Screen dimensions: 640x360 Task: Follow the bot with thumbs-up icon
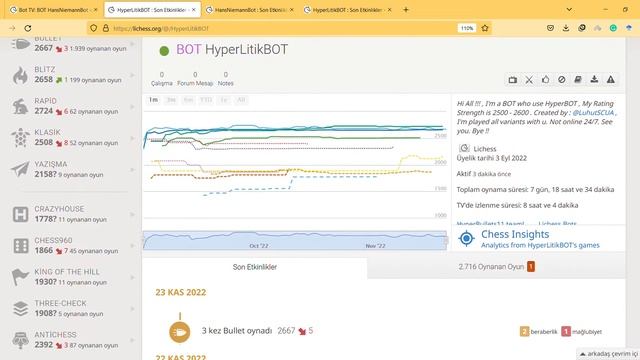tap(545, 80)
